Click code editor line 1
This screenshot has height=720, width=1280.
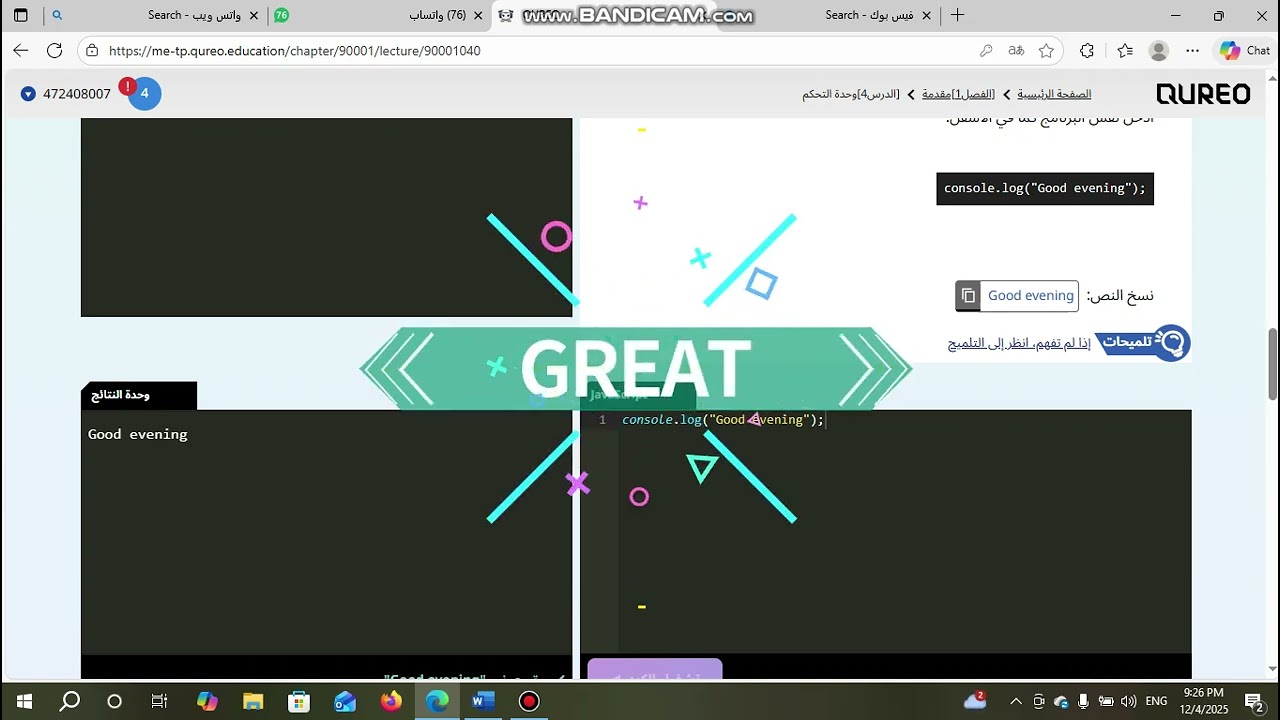pyautogui.click(x=723, y=420)
